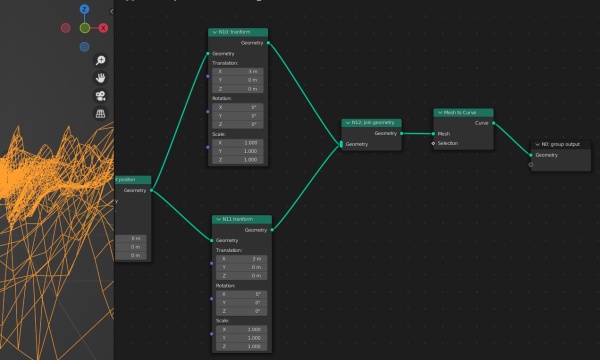Edit N10 Translation Z field

coord(238,89)
